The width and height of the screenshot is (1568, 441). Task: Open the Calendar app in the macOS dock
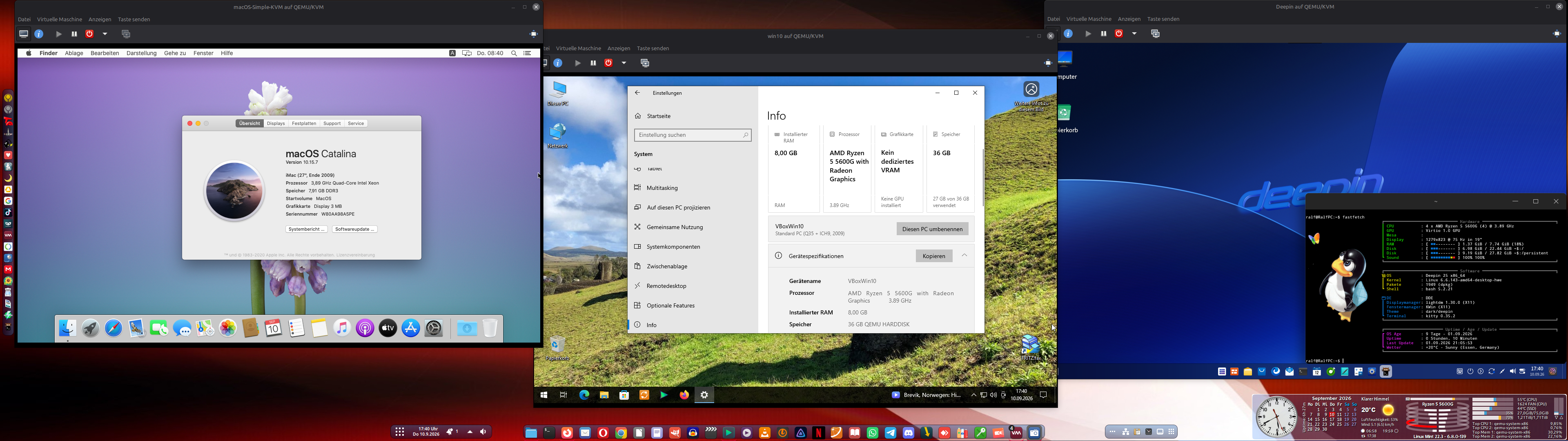click(273, 329)
